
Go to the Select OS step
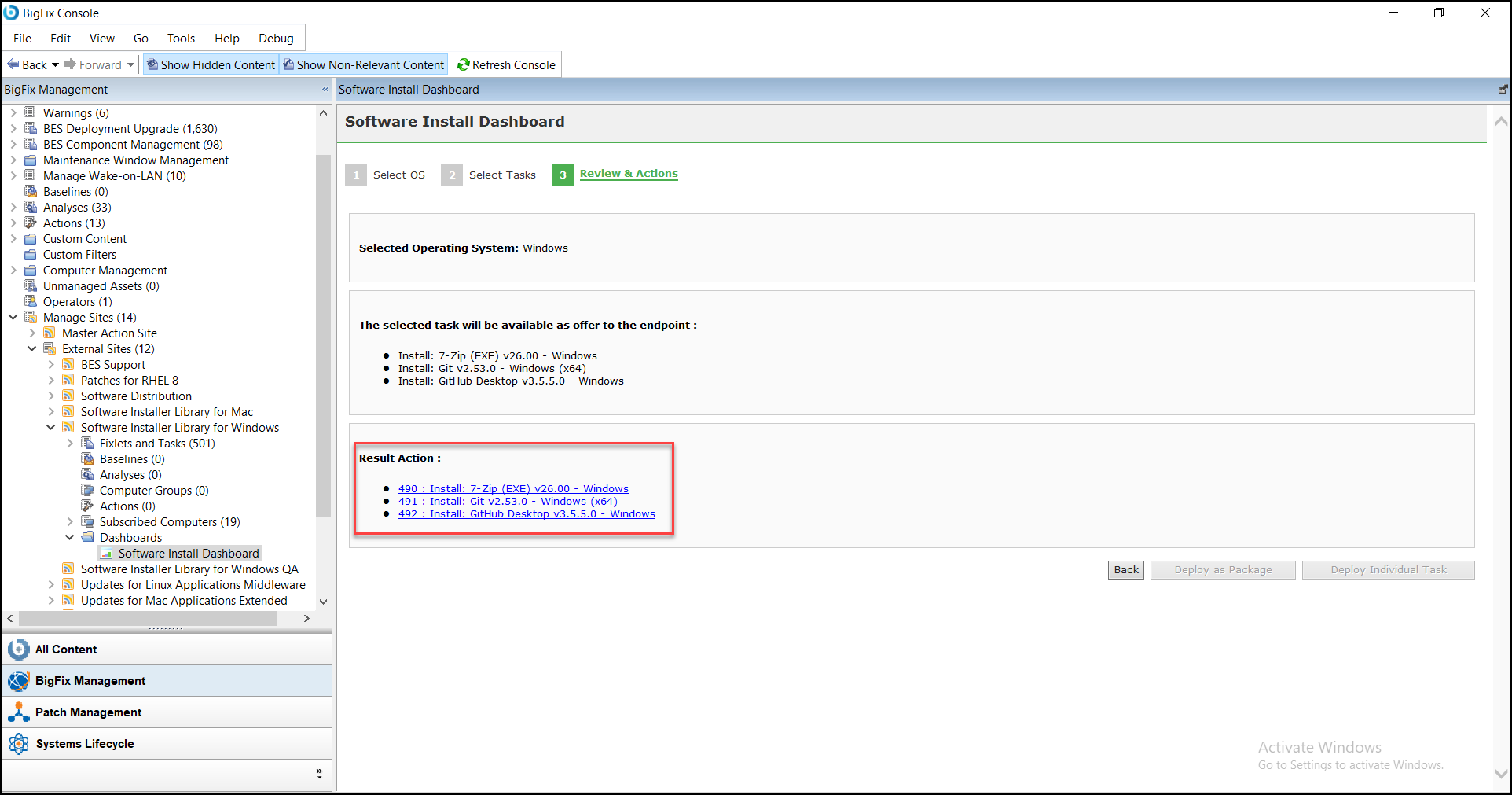pyautogui.click(x=385, y=175)
